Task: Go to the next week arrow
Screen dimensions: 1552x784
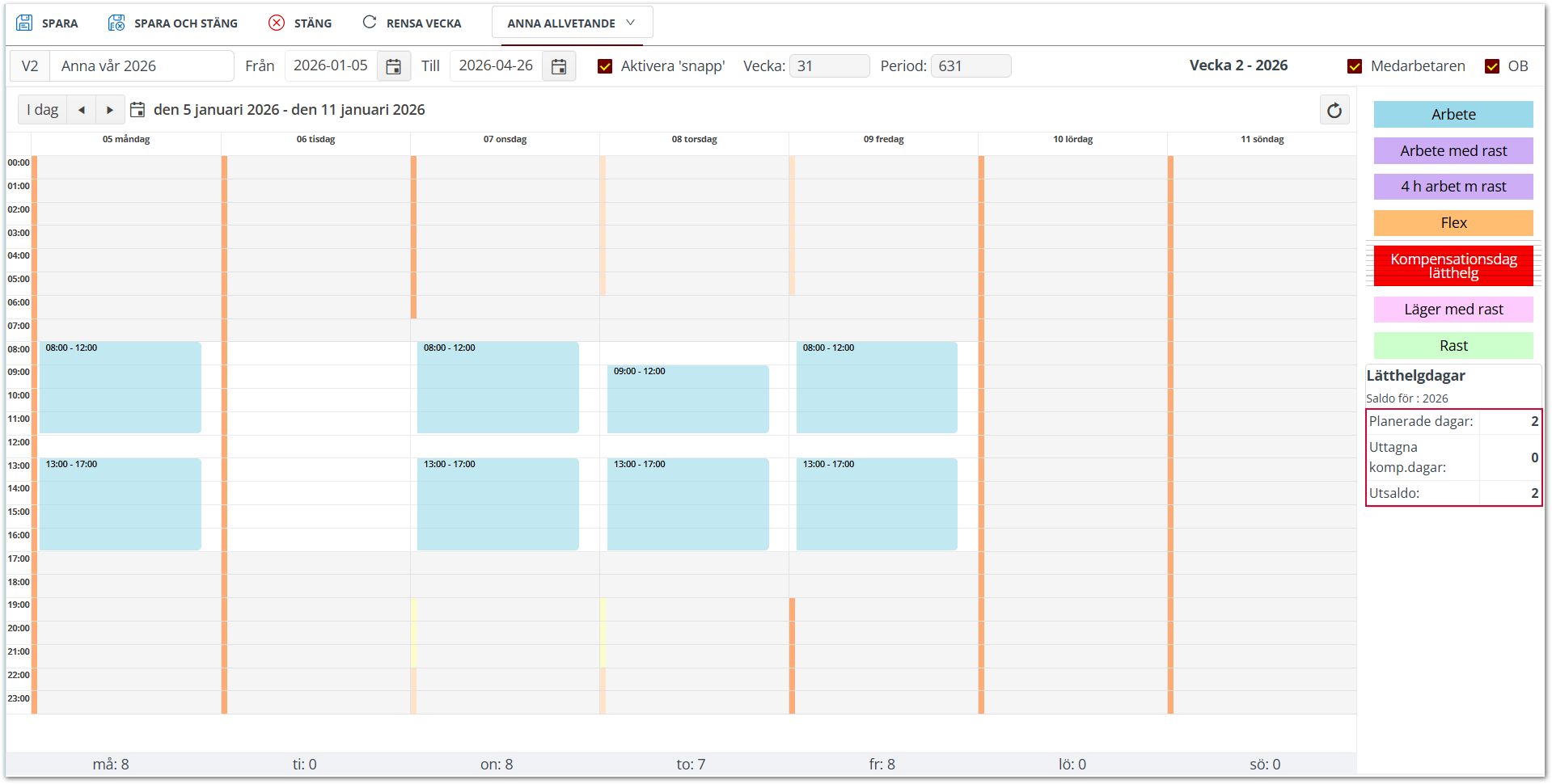Action: coord(110,110)
